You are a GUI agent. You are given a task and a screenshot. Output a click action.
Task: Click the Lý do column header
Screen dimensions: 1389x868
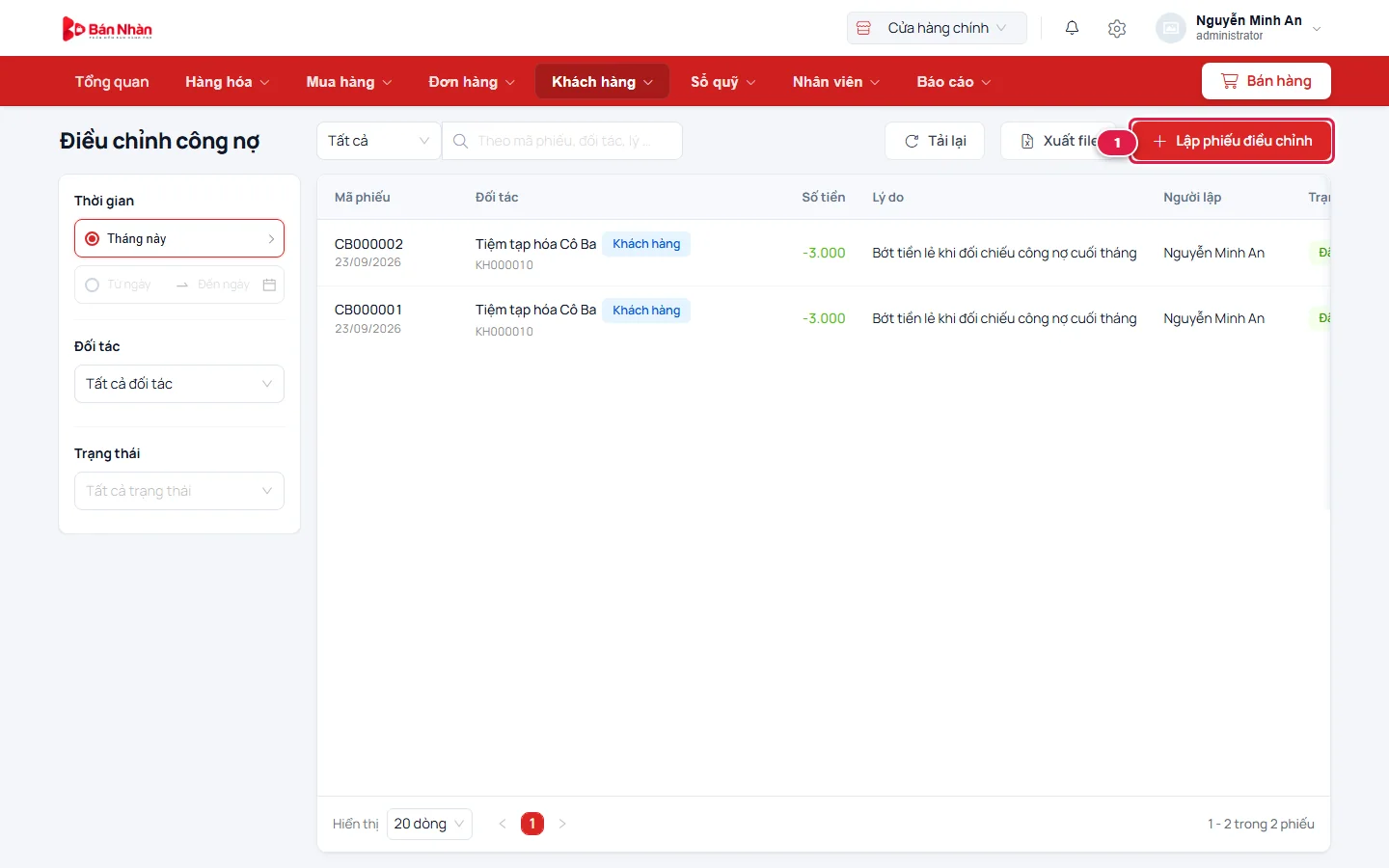point(888,197)
